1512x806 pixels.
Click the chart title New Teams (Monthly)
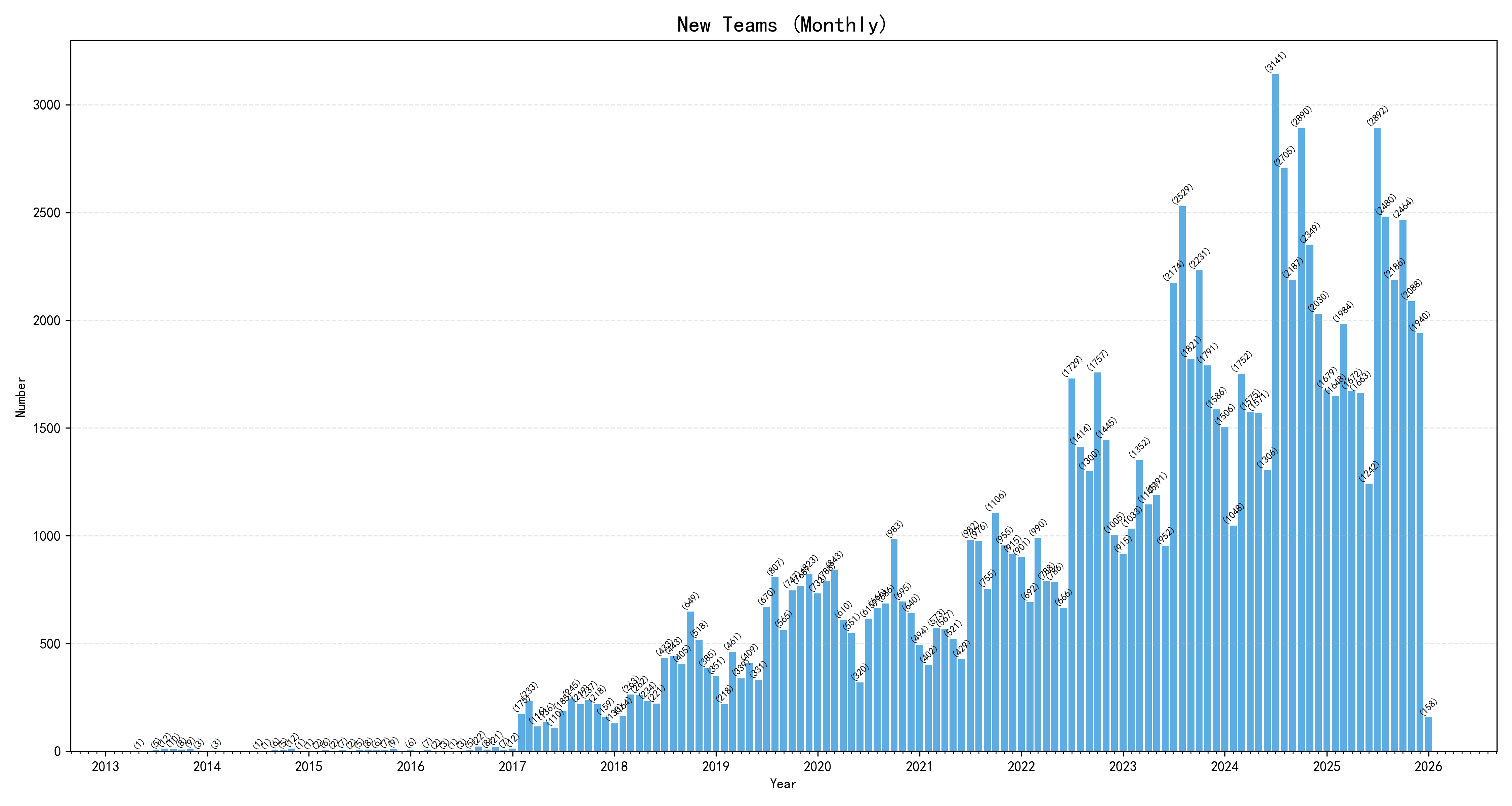coord(783,25)
